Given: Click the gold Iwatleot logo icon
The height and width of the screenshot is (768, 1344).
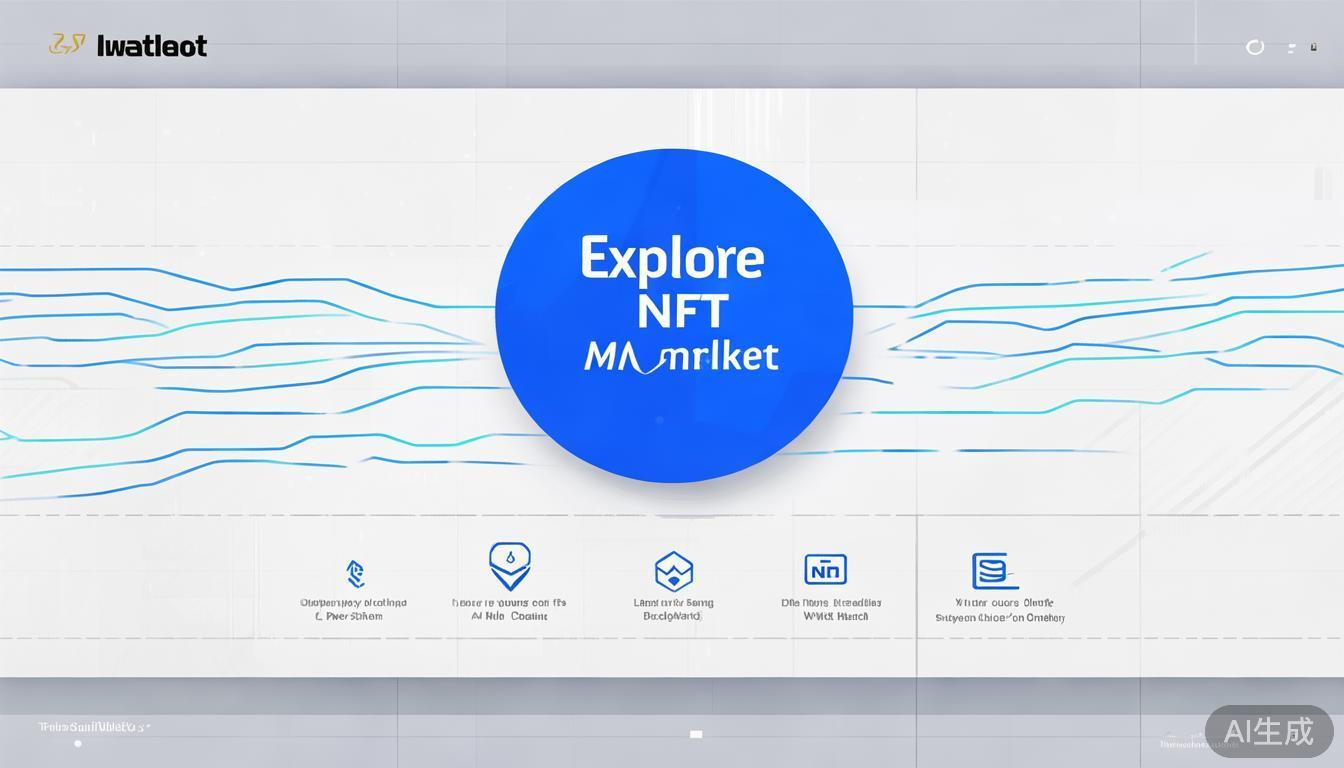Looking at the screenshot, I should (66, 45).
